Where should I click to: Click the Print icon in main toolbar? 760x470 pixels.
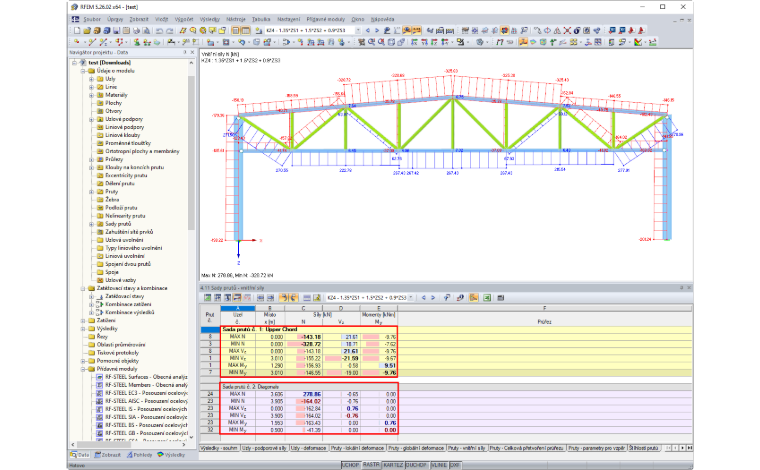[136, 31]
